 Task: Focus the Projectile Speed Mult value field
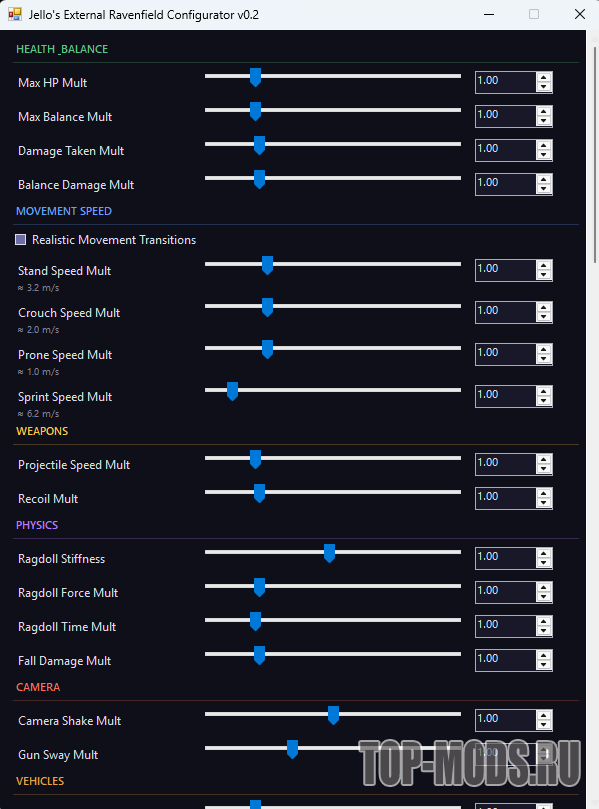505,464
